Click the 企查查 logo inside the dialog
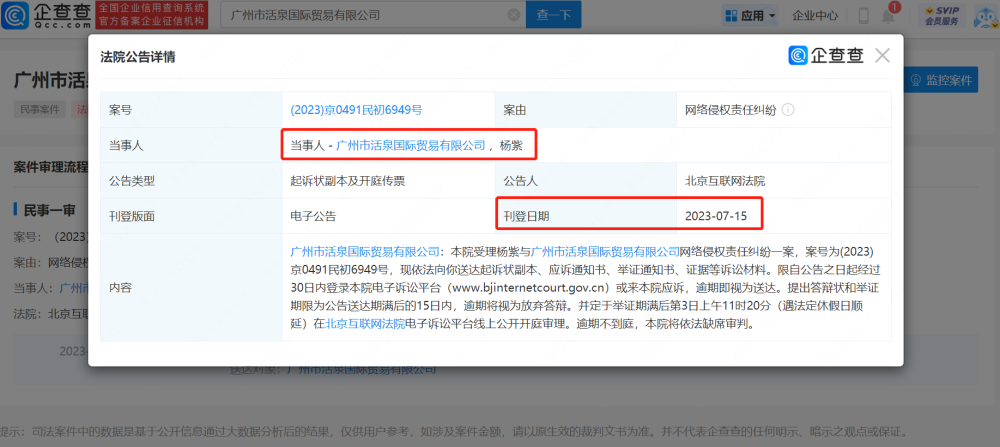This screenshot has width=1000, height=447. [826, 56]
